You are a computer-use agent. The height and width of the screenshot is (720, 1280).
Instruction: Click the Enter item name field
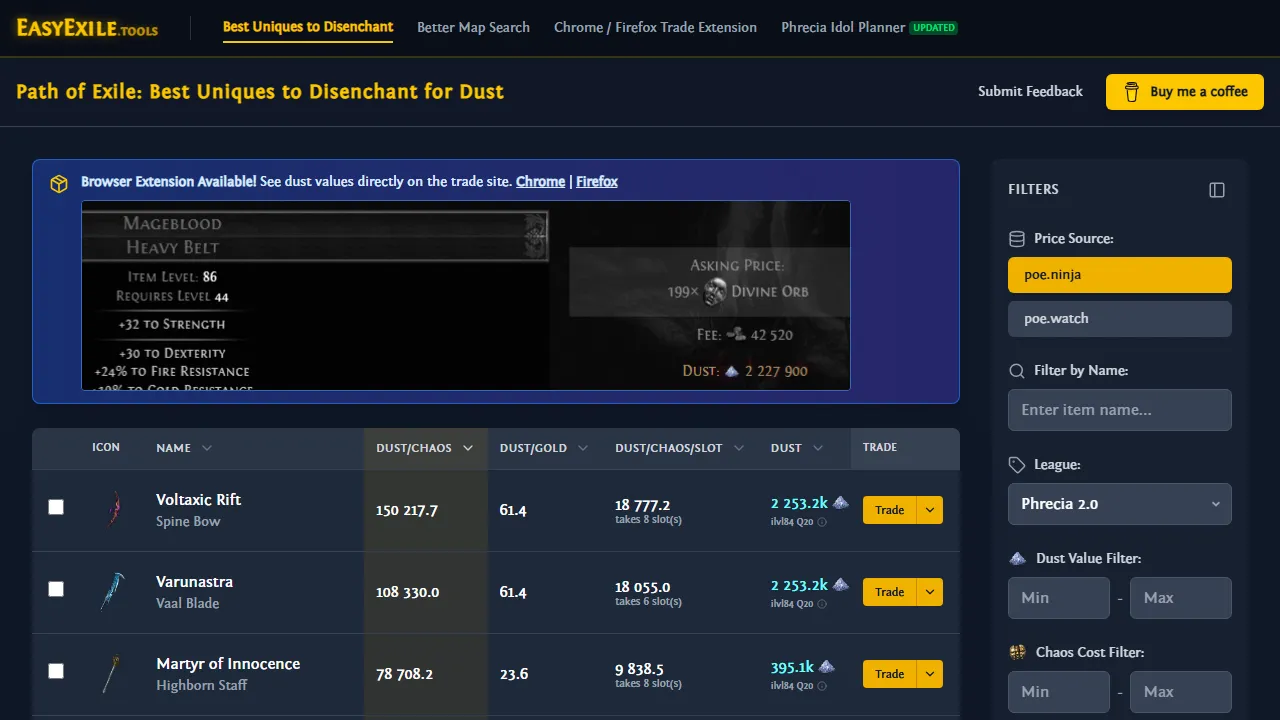click(1119, 410)
